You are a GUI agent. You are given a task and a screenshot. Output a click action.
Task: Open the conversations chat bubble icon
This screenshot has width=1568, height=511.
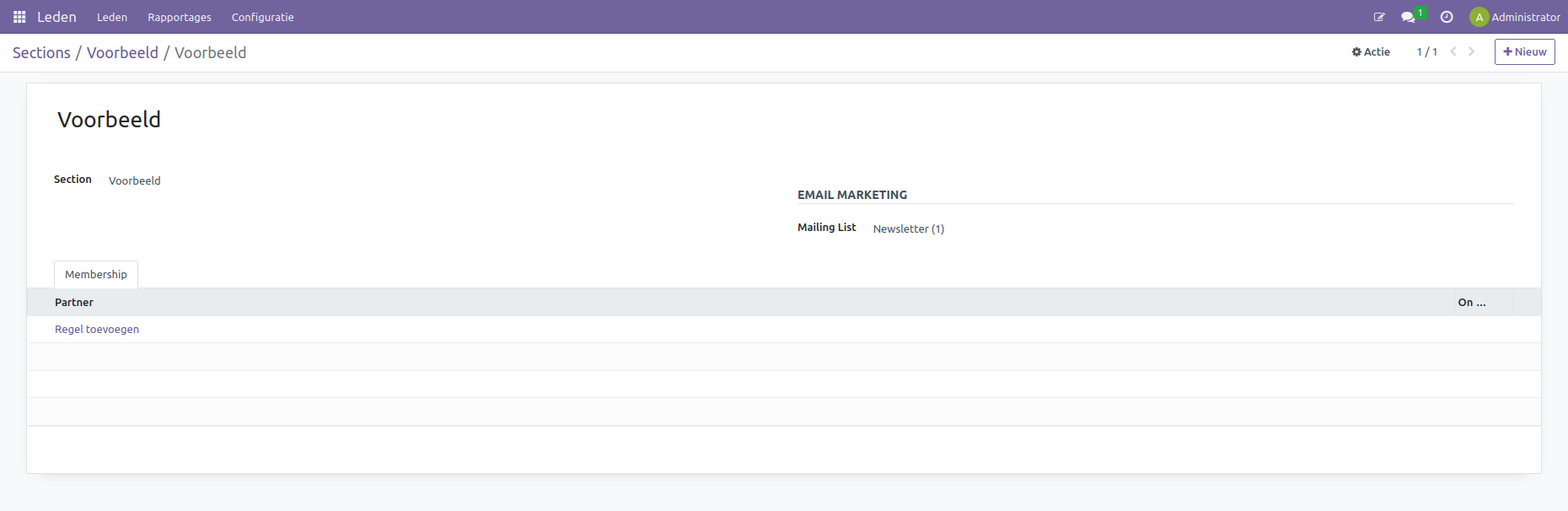coord(1407,17)
